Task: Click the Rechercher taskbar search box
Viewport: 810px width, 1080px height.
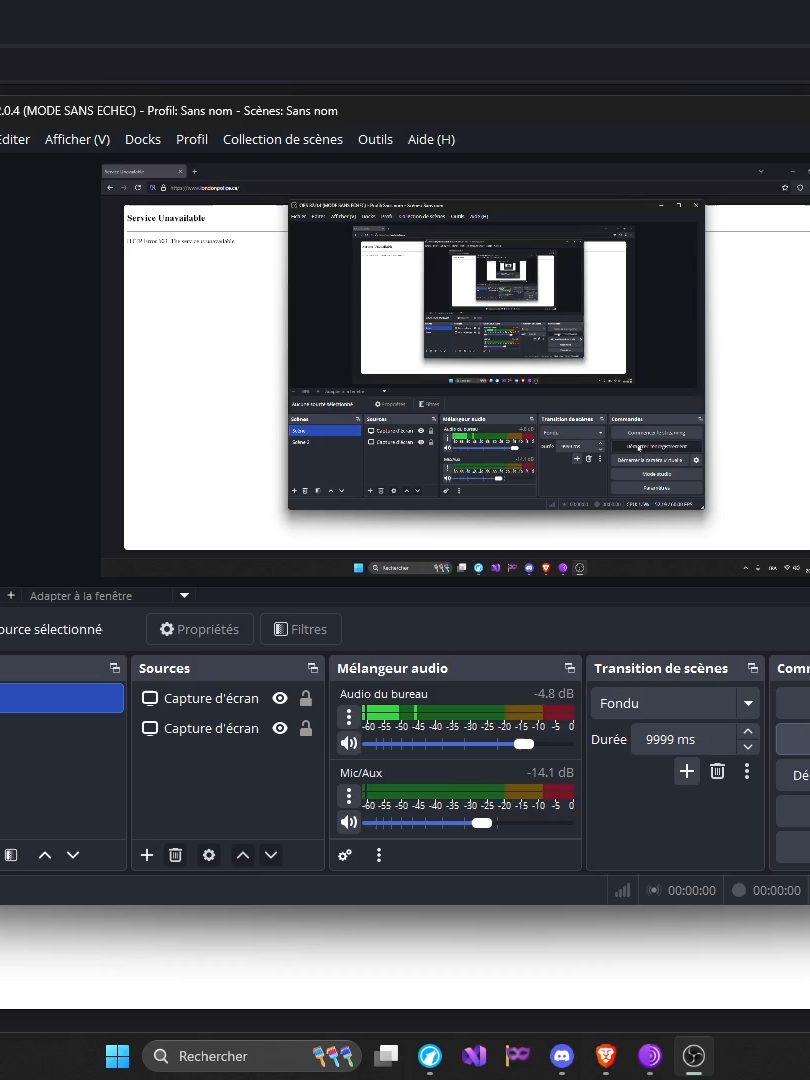Action: 251,1056
